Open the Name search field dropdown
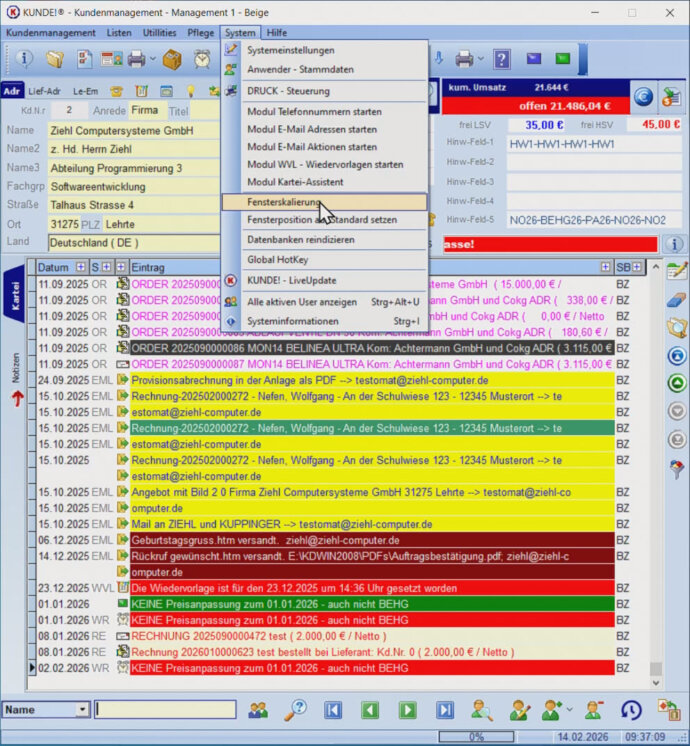Image resolution: width=690 pixels, height=746 pixels. 82,710
